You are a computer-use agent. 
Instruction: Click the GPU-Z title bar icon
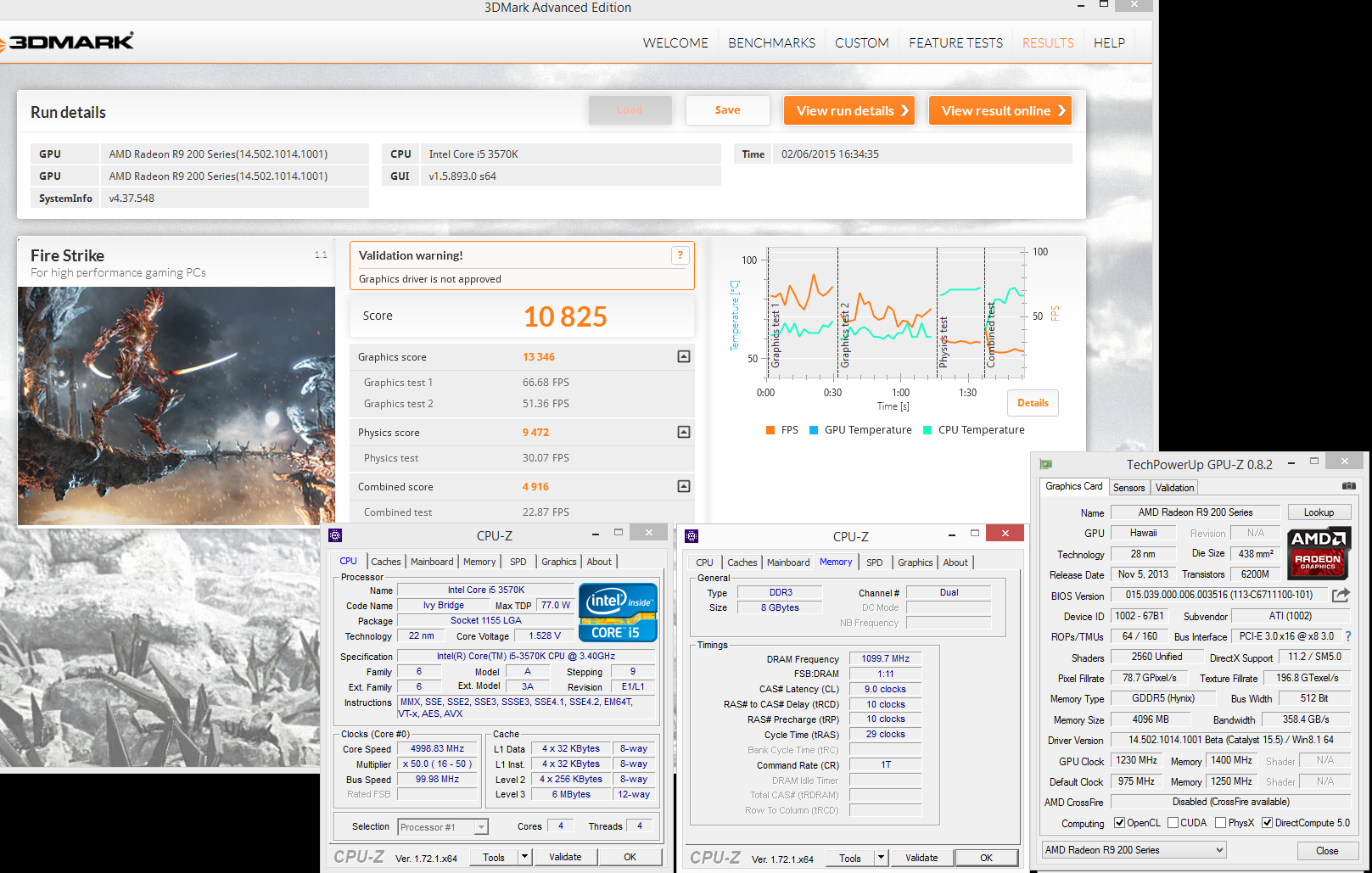click(x=1046, y=464)
